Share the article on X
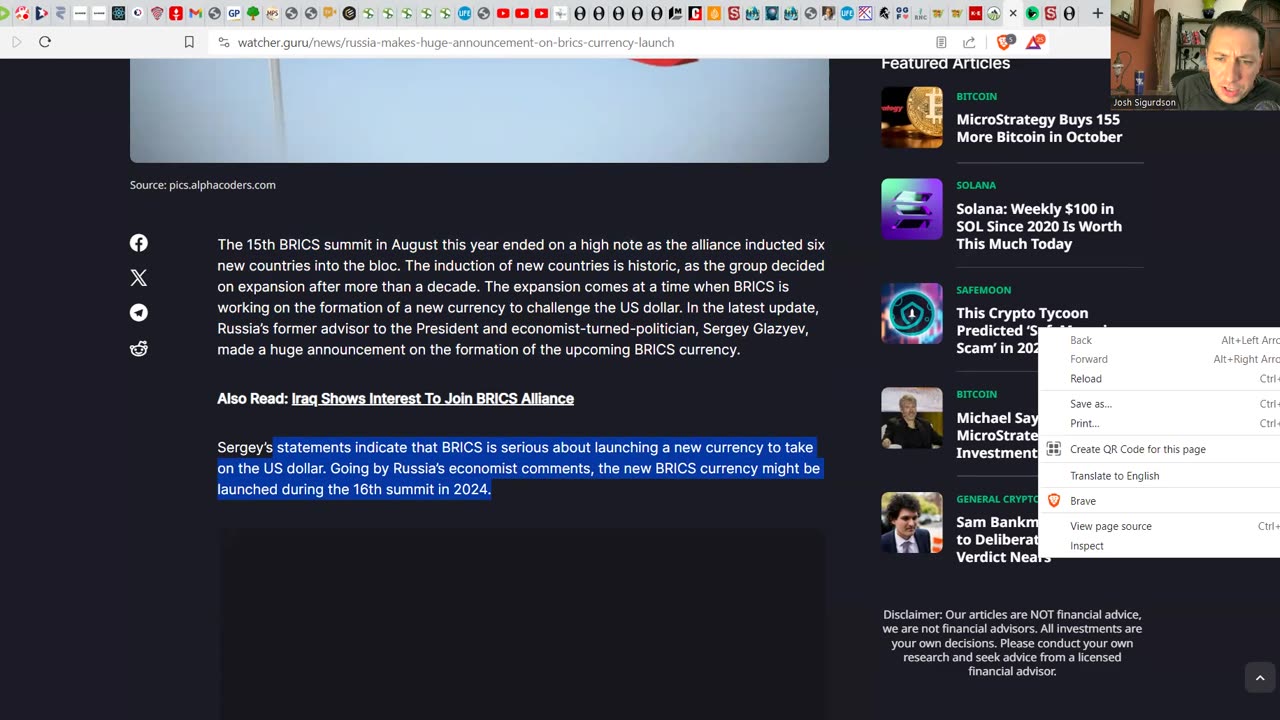This screenshot has height=720, width=1280. click(x=139, y=278)
